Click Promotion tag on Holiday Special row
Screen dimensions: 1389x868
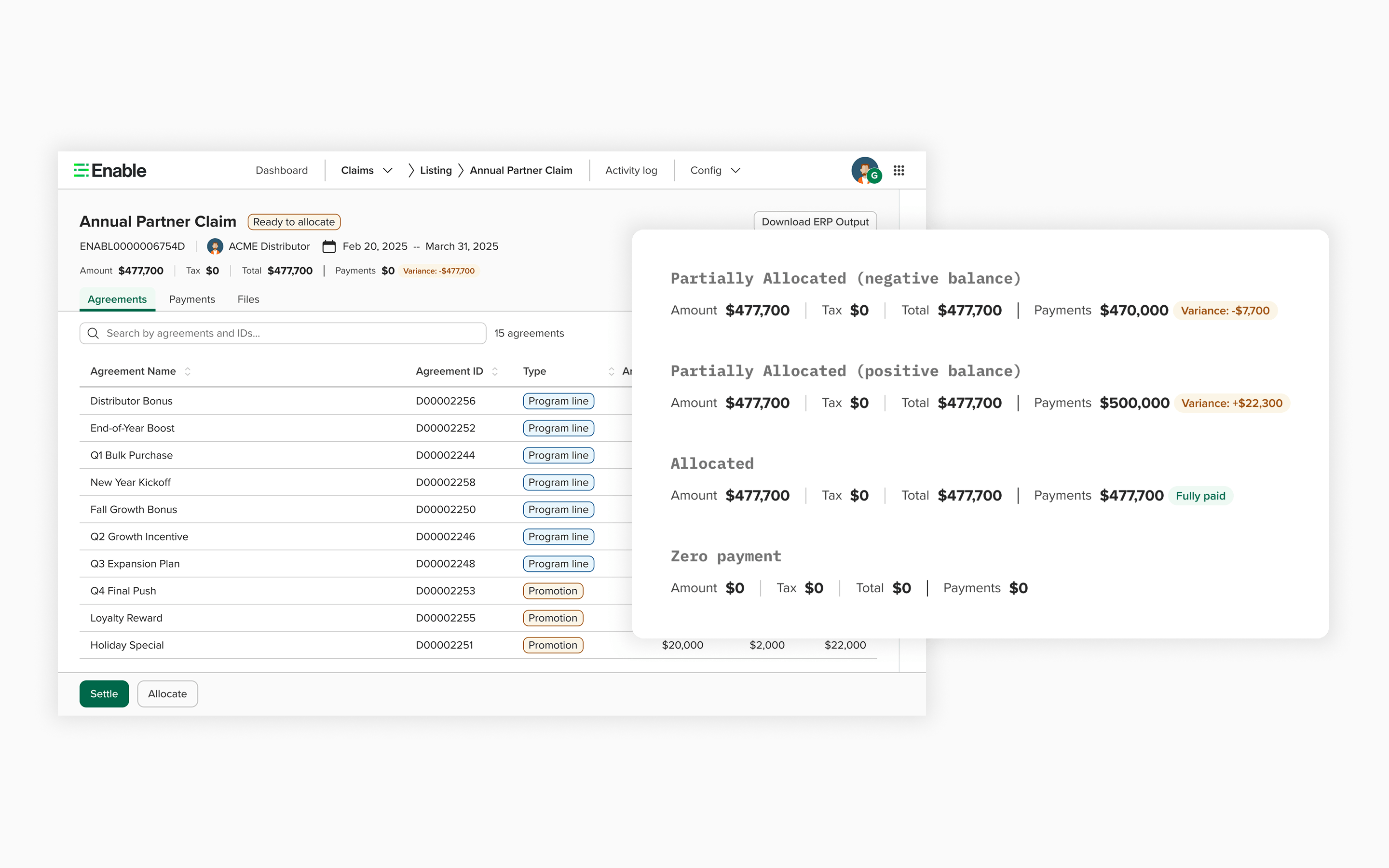pos(553,645)
